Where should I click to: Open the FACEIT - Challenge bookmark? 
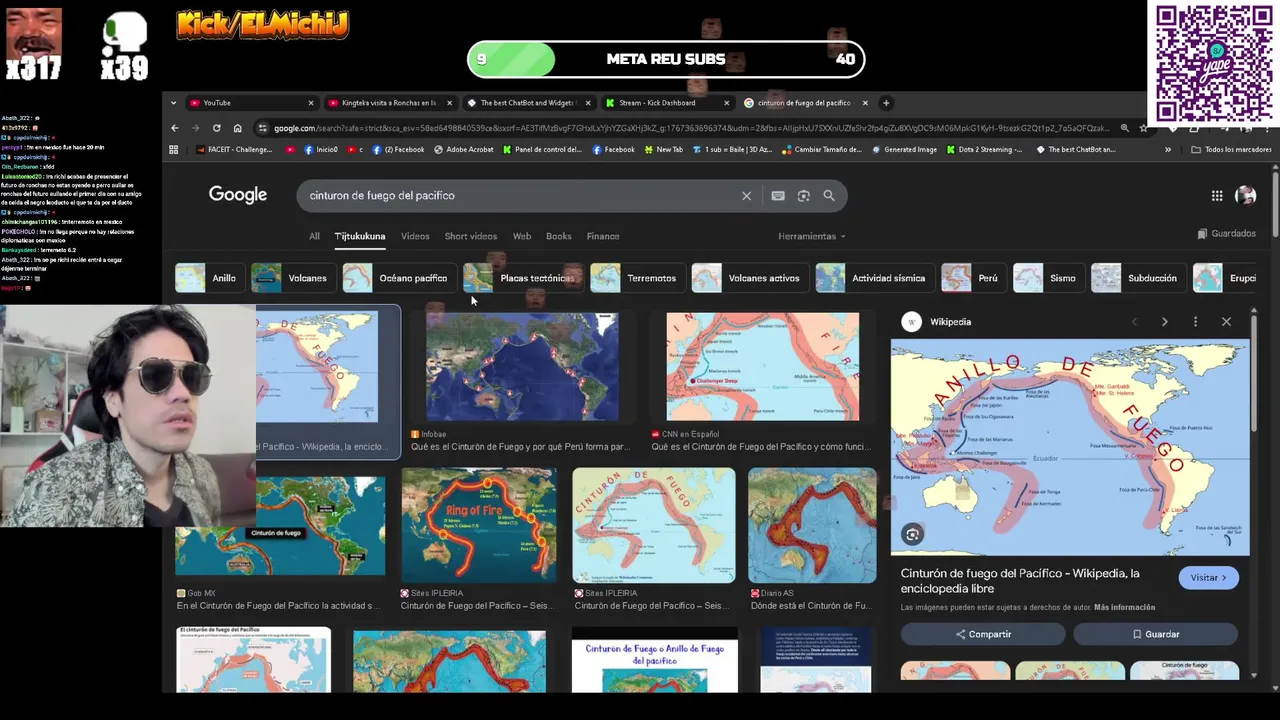pyautogui.click(x=234, y=150)
